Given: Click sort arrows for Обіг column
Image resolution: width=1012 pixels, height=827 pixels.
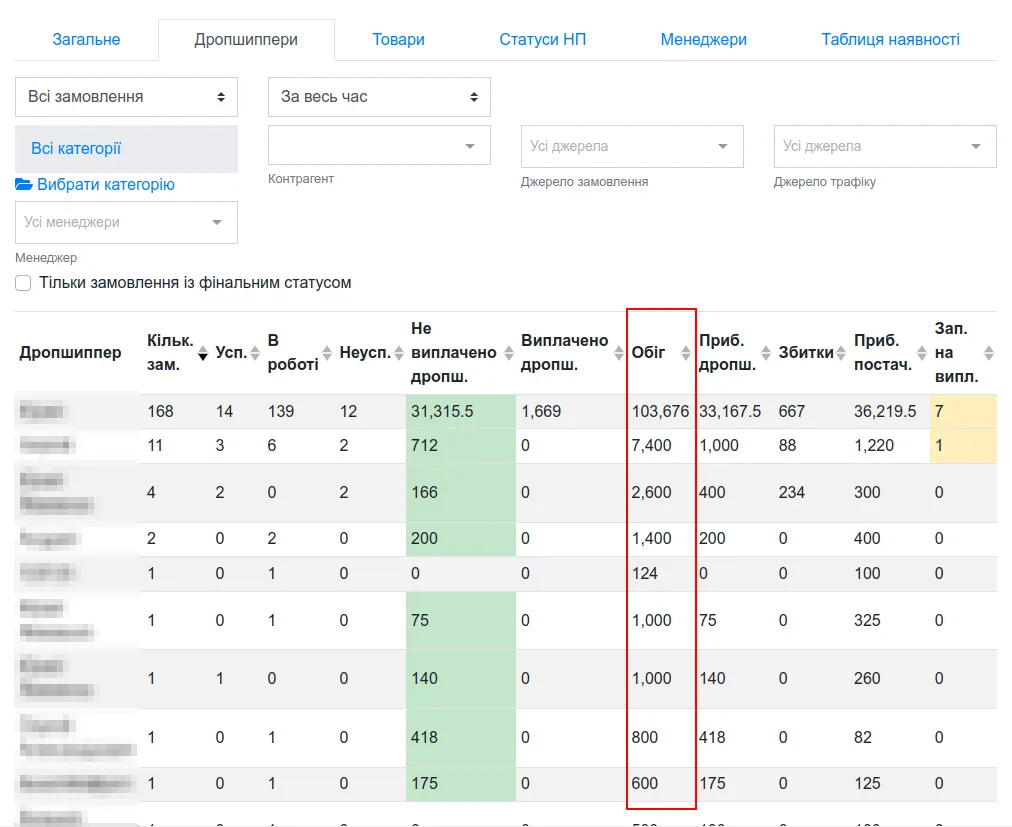Looking at the screenshot, I should pyautogui.click(x=685, y=353).
